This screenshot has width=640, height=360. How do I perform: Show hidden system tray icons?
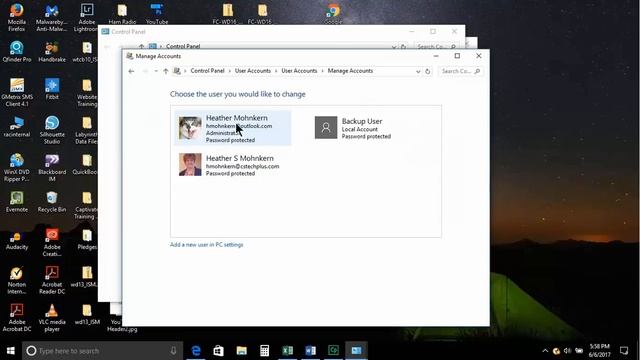[x=545, y=351]
